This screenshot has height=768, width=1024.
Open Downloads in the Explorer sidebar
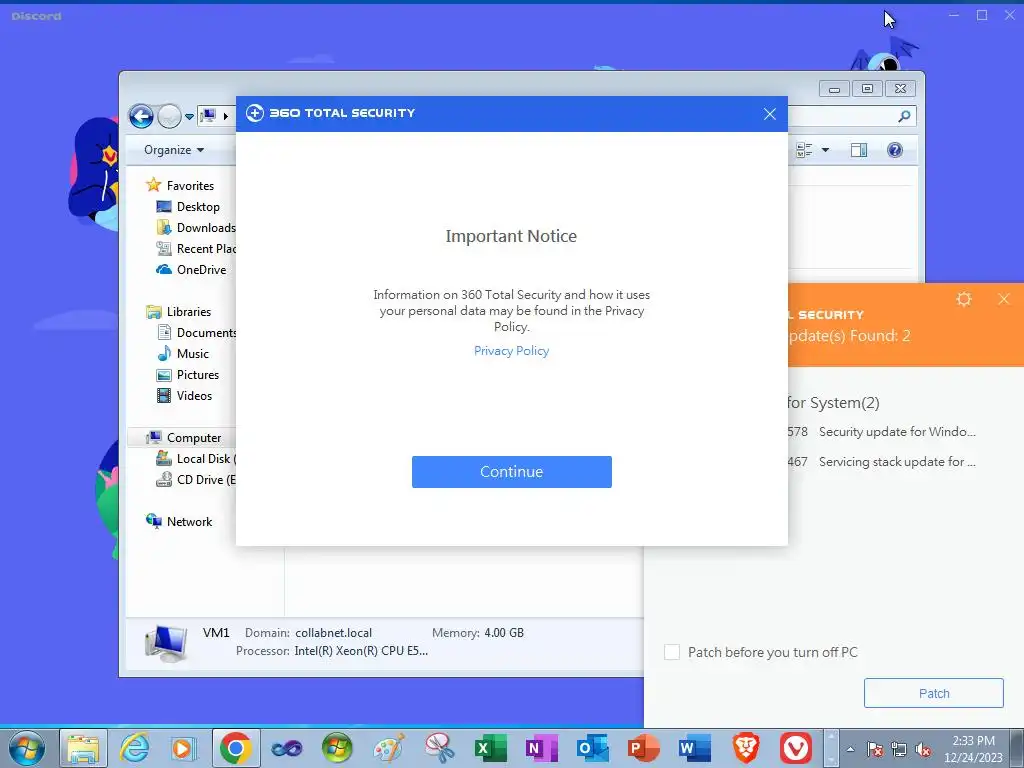click(x=196, y=227)
